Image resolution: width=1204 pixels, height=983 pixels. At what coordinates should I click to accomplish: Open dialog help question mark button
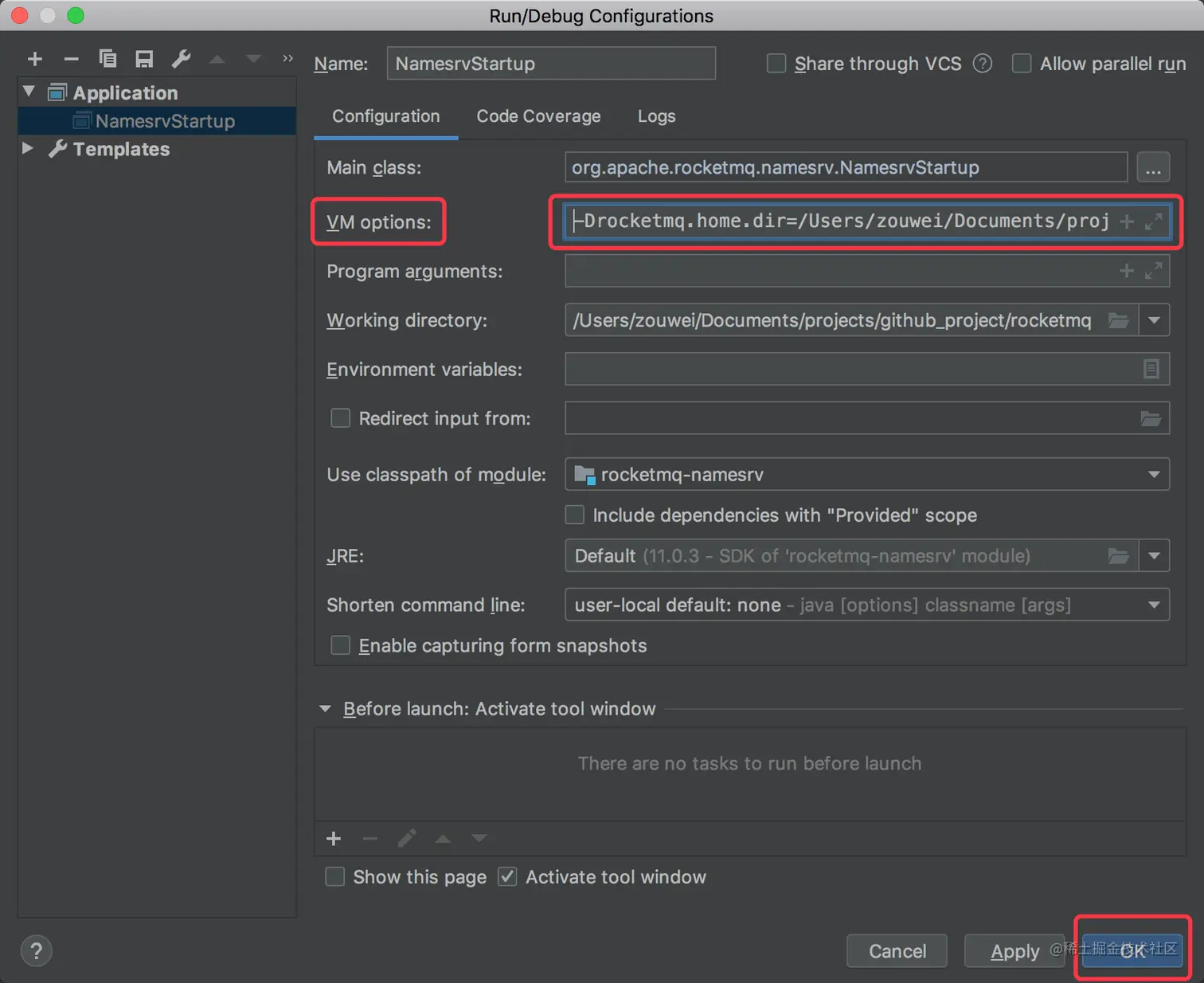click(x=36, y=950)
